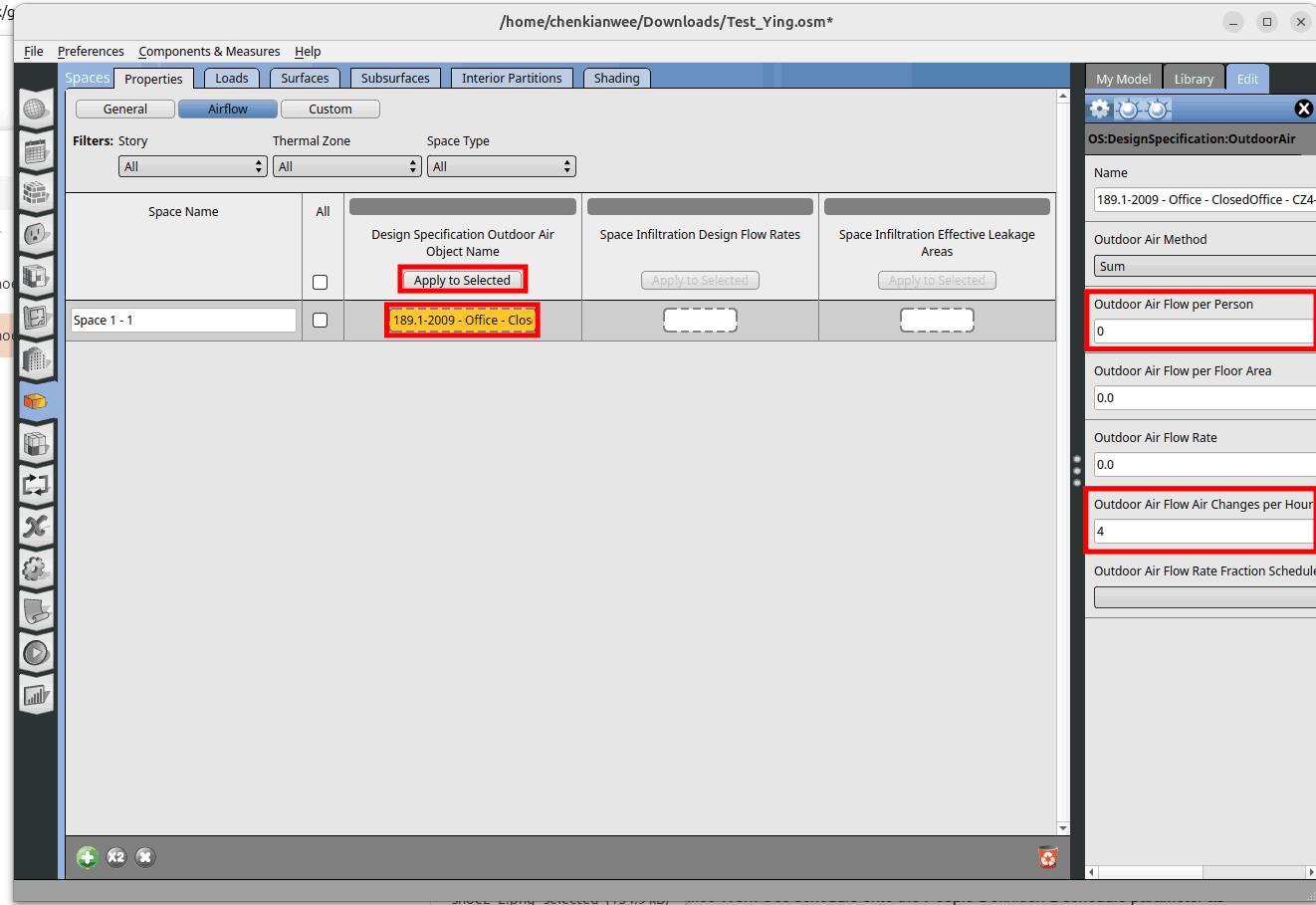Screen dimensions: 1316x905
Task: Check the All column select-all checkbox
Action: [x=321, y=283]
